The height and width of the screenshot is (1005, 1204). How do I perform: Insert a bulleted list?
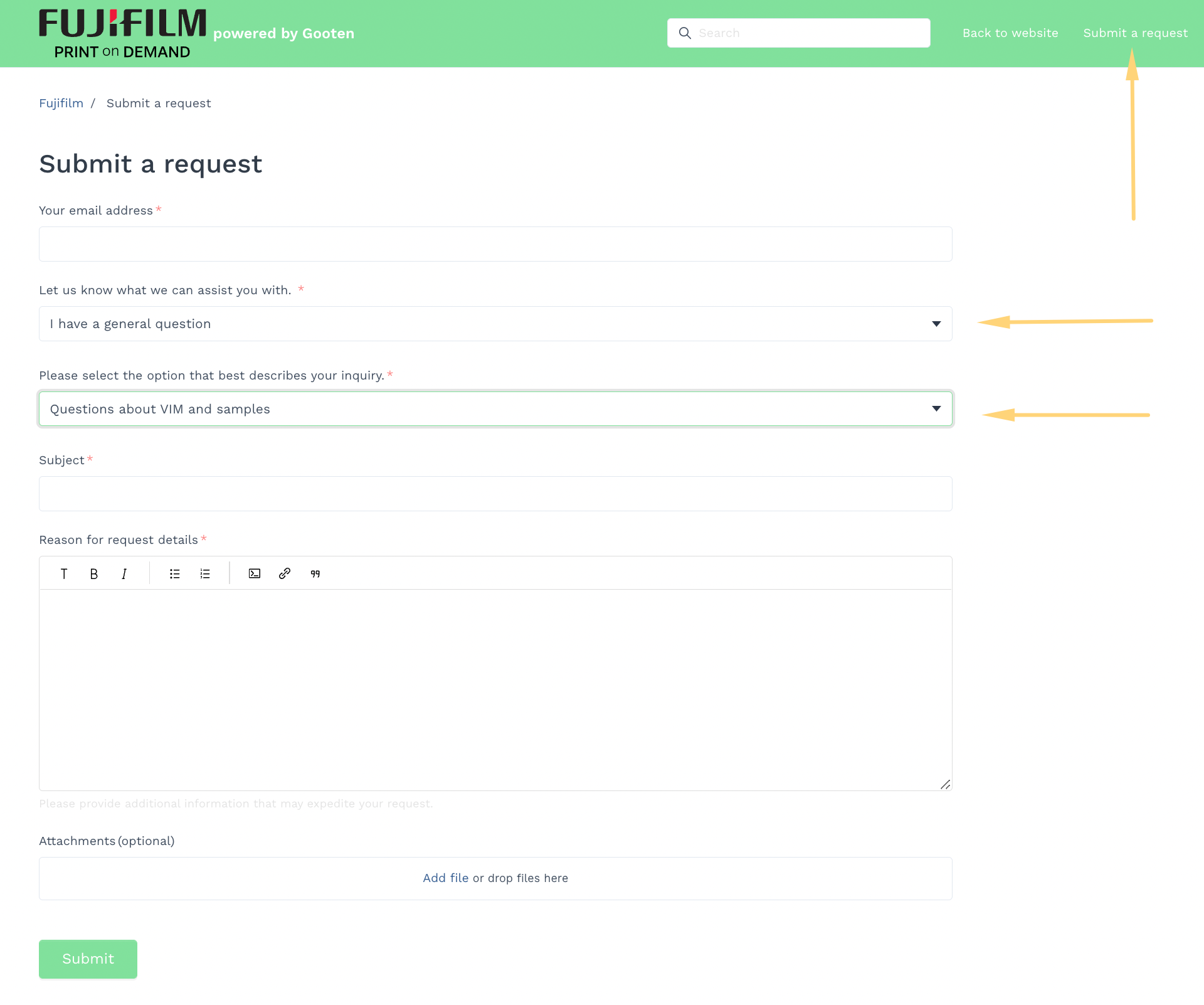coord(175,573)
